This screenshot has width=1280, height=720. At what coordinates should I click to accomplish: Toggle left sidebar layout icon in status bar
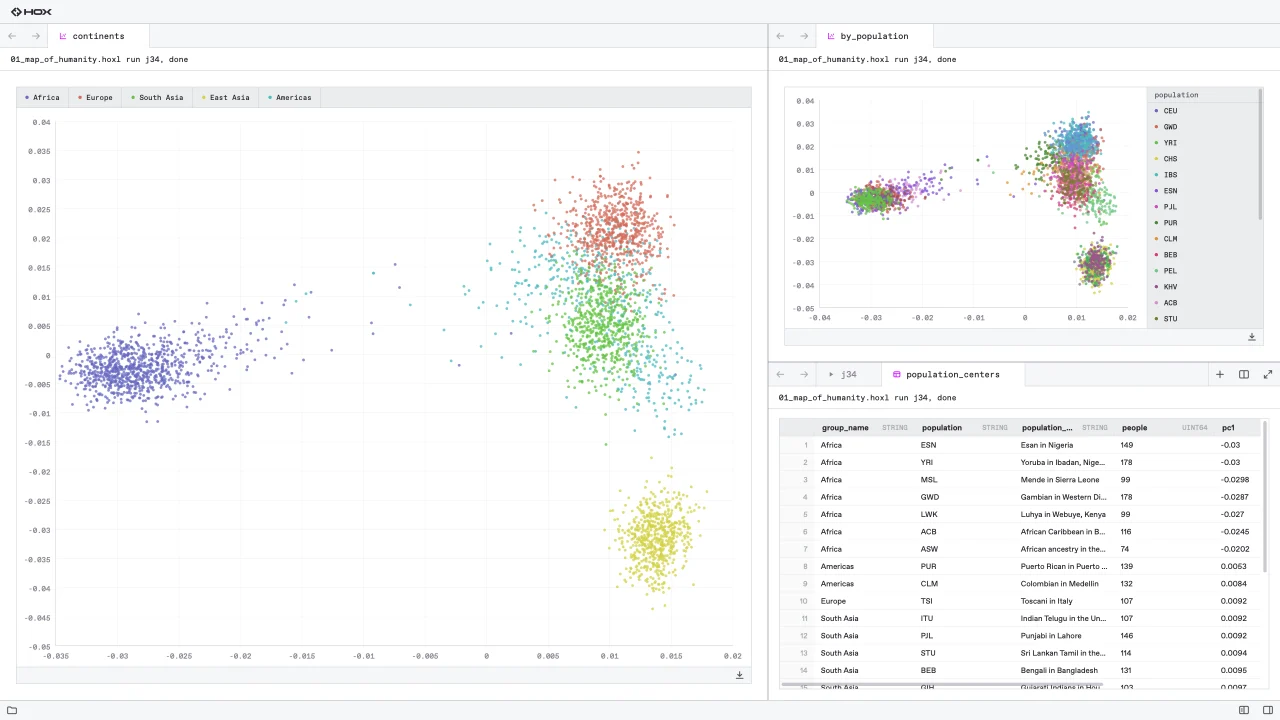[1244, 710]
